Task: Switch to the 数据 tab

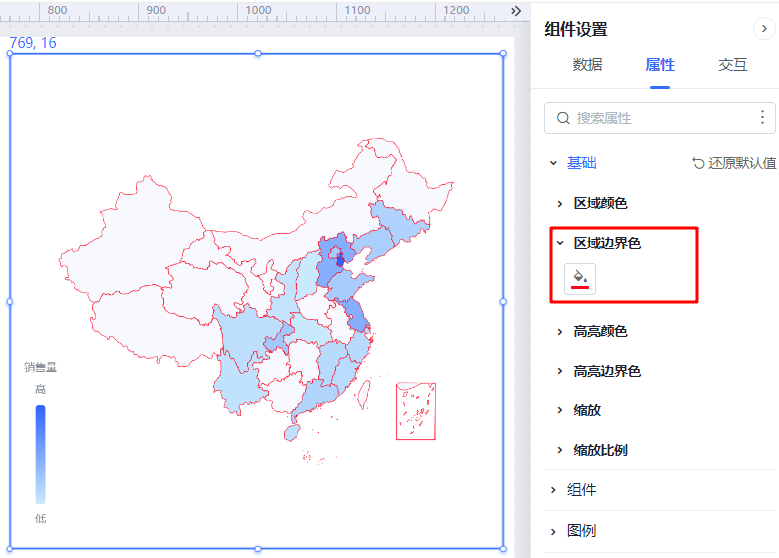Action: pos(587,65)
